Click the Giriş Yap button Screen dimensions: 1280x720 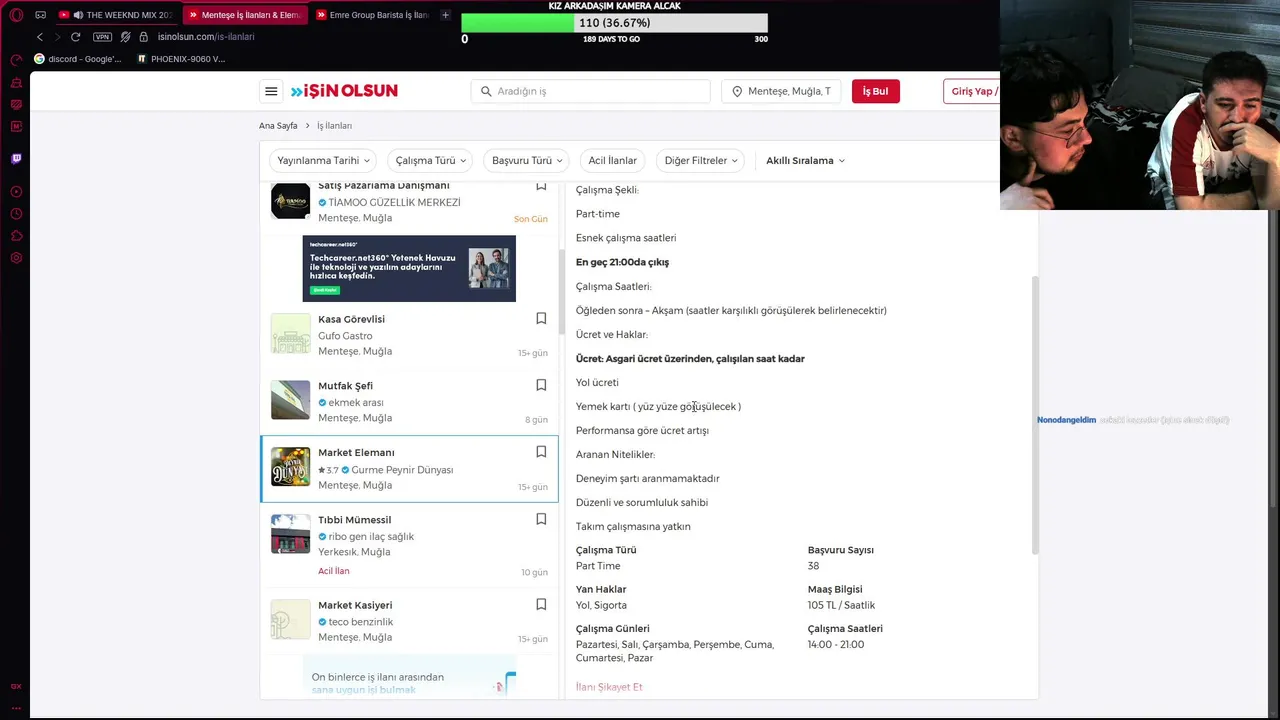coord(972,91)
